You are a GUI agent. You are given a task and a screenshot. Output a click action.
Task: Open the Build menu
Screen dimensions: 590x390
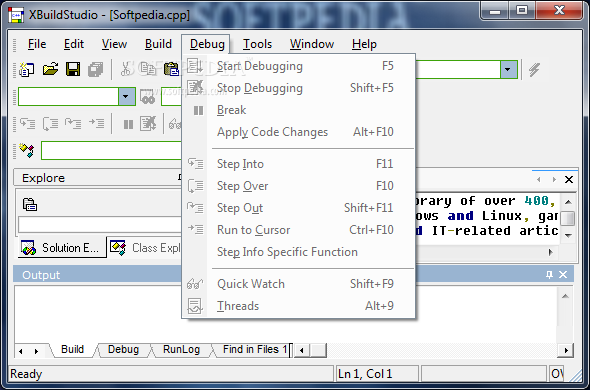point(158,44)
